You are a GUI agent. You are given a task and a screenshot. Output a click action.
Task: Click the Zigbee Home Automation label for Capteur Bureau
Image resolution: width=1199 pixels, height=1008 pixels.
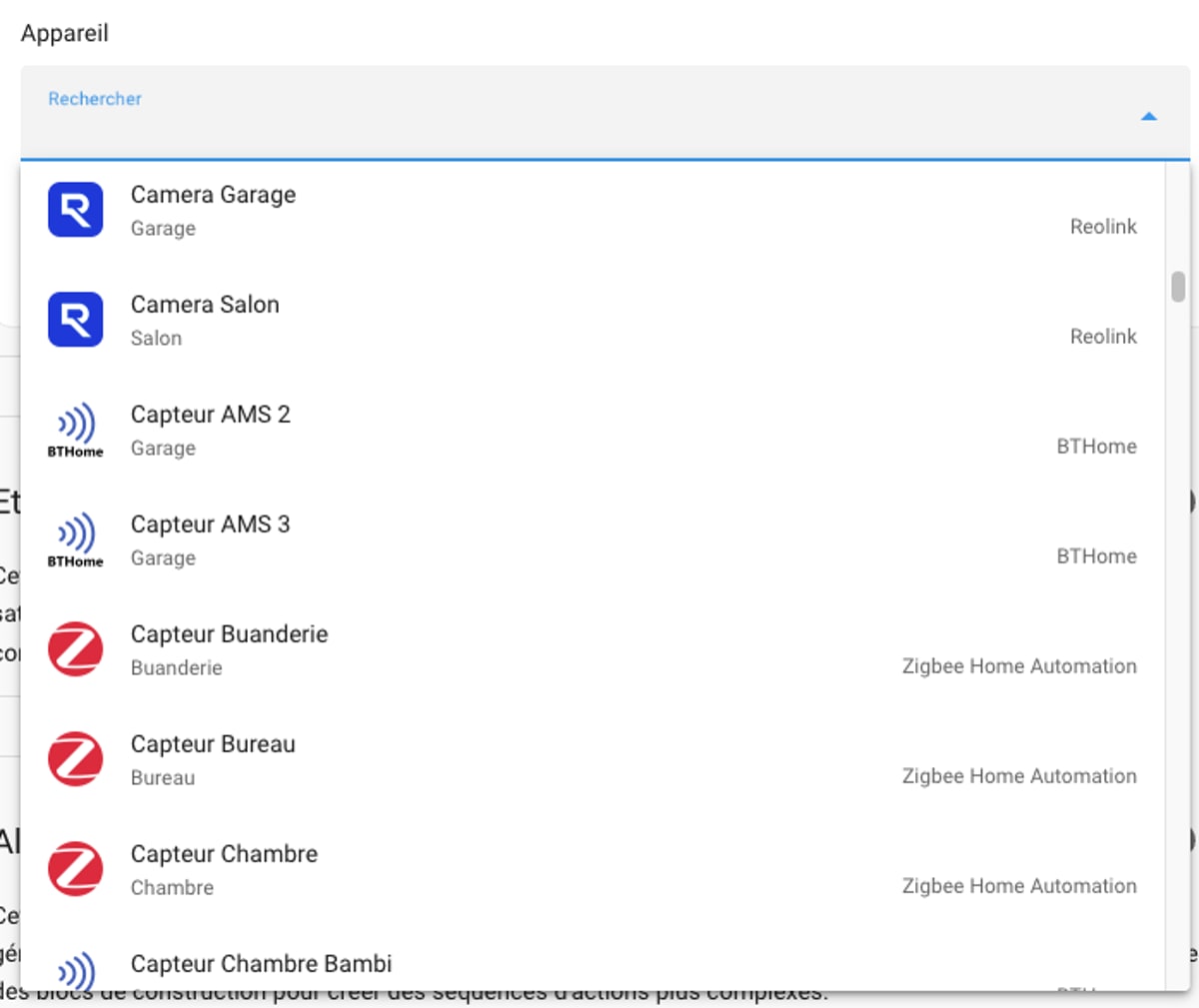tap(1018, 776)
